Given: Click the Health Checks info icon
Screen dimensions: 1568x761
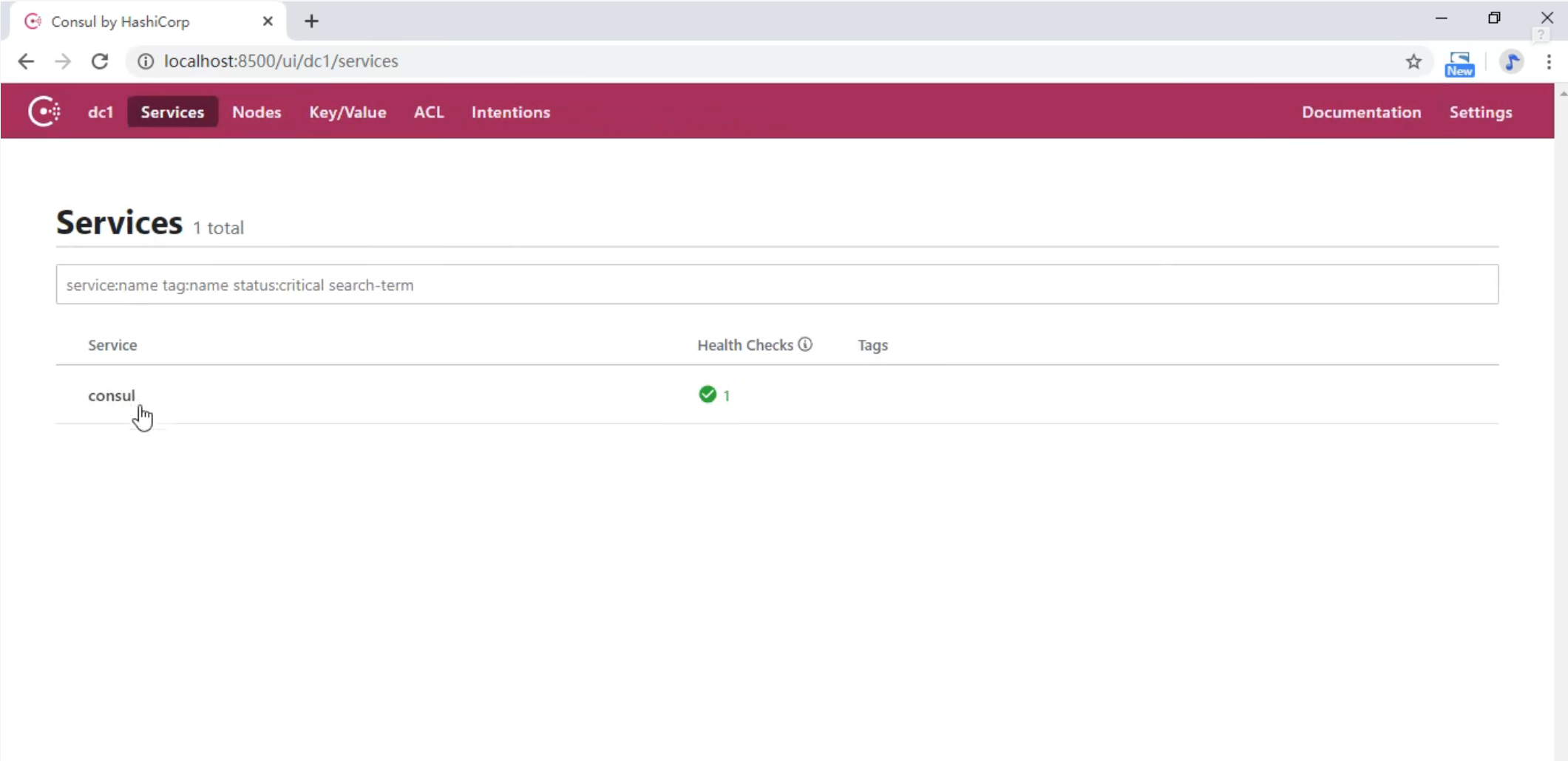Looking at the screenshot, I should 805,344.
